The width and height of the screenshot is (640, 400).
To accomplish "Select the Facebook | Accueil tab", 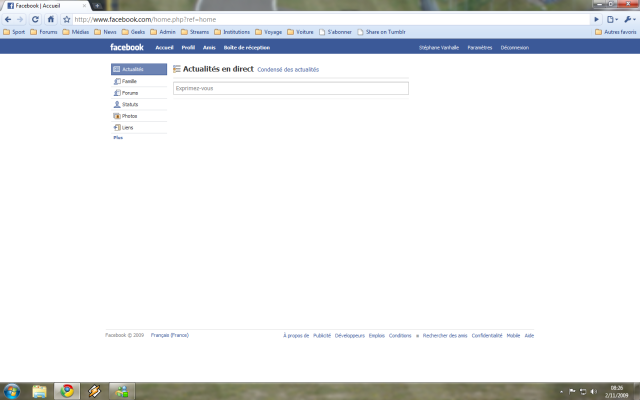I will 46,6.
